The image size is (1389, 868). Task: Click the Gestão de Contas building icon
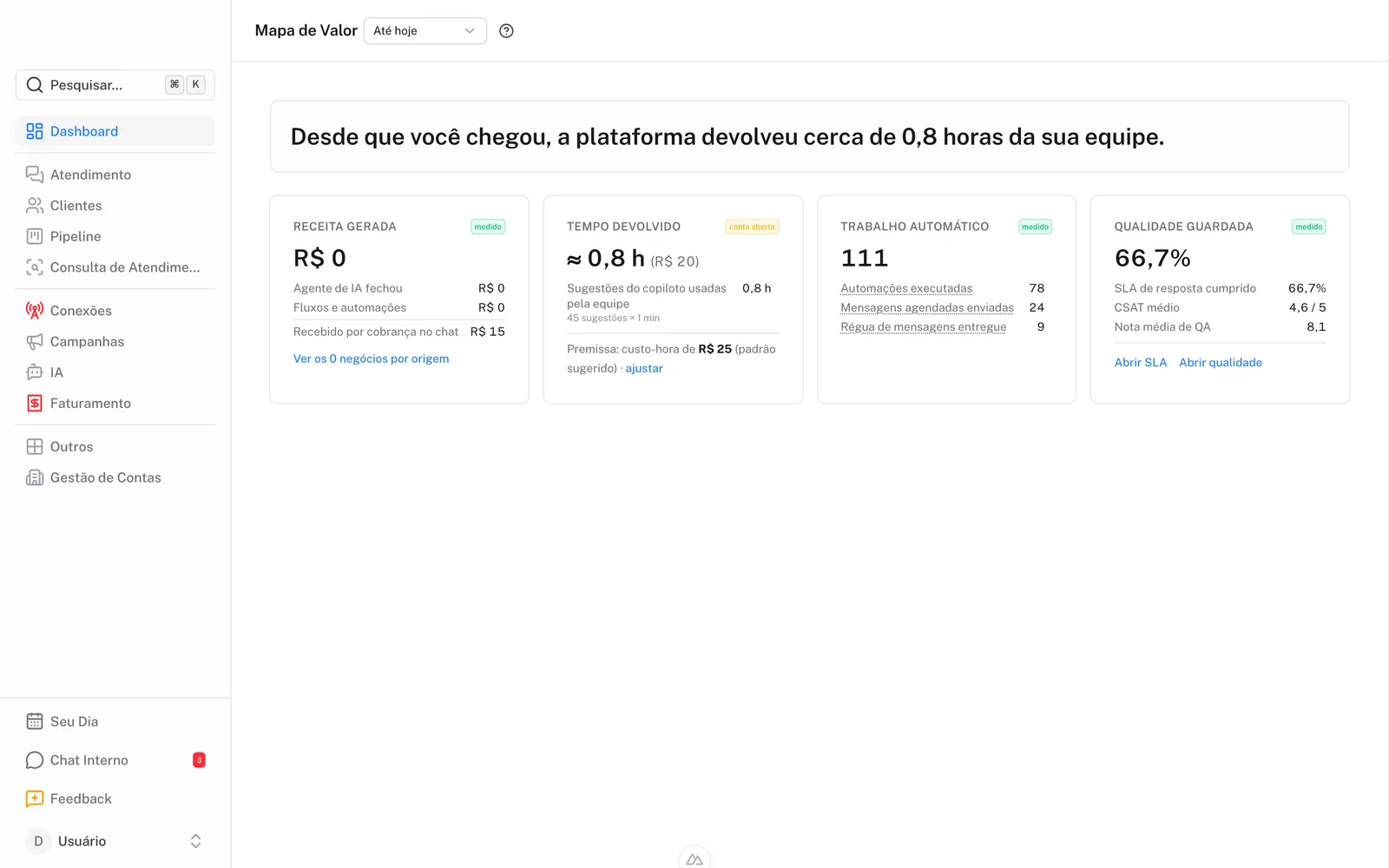coord(35,477)
